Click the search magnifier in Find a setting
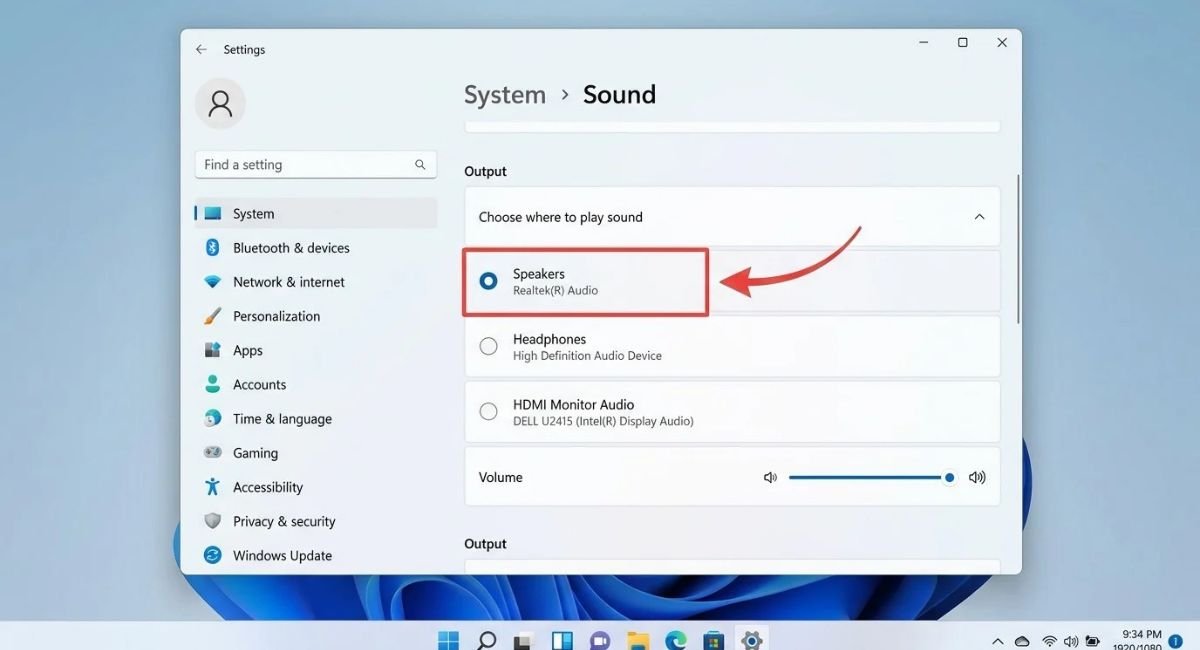Image resolution: width=1200 pixels, height=650 pixels. (420, 165)
